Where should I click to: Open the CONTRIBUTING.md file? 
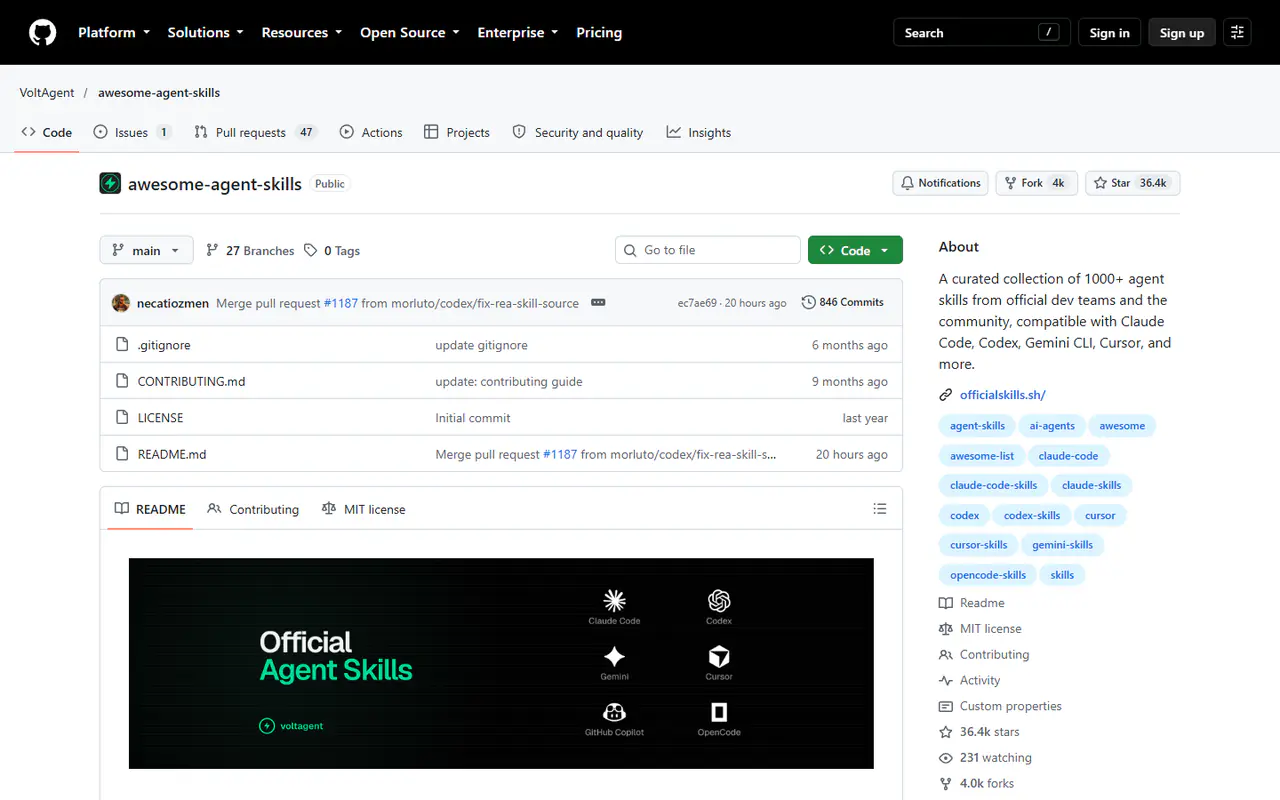tap(191, 381)
